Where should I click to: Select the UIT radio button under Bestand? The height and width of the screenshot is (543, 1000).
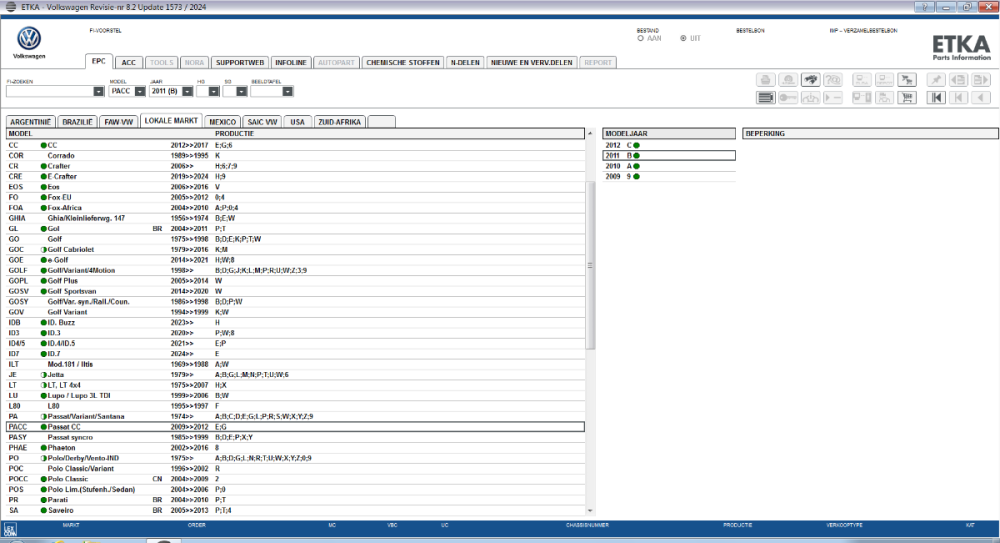[683, 38]
